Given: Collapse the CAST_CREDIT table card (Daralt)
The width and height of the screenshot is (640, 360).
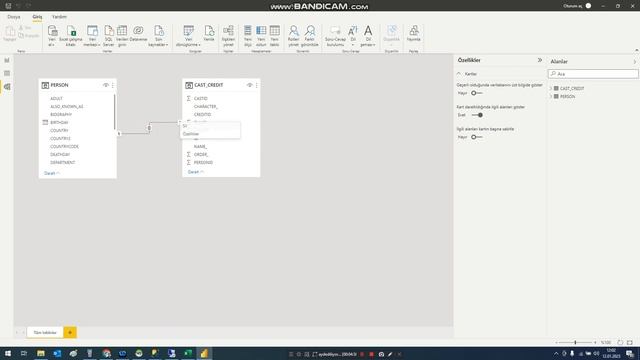Looking at the screenshot, I should coord(196,172).
